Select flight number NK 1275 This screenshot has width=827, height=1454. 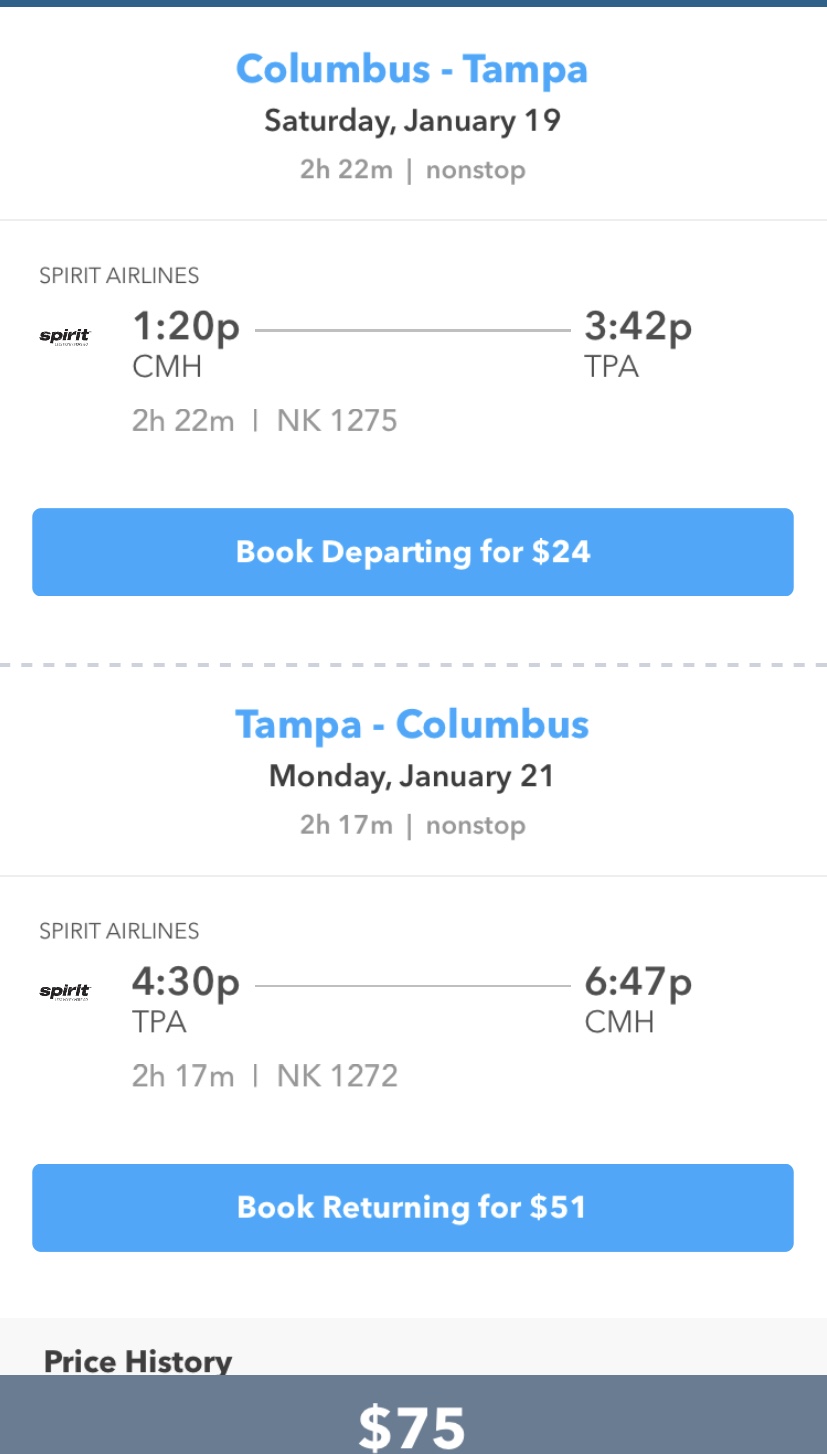tap(337, 420)
